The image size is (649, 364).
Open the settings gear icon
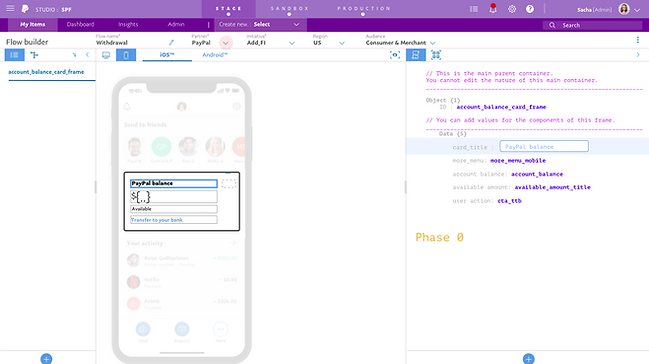512,9
